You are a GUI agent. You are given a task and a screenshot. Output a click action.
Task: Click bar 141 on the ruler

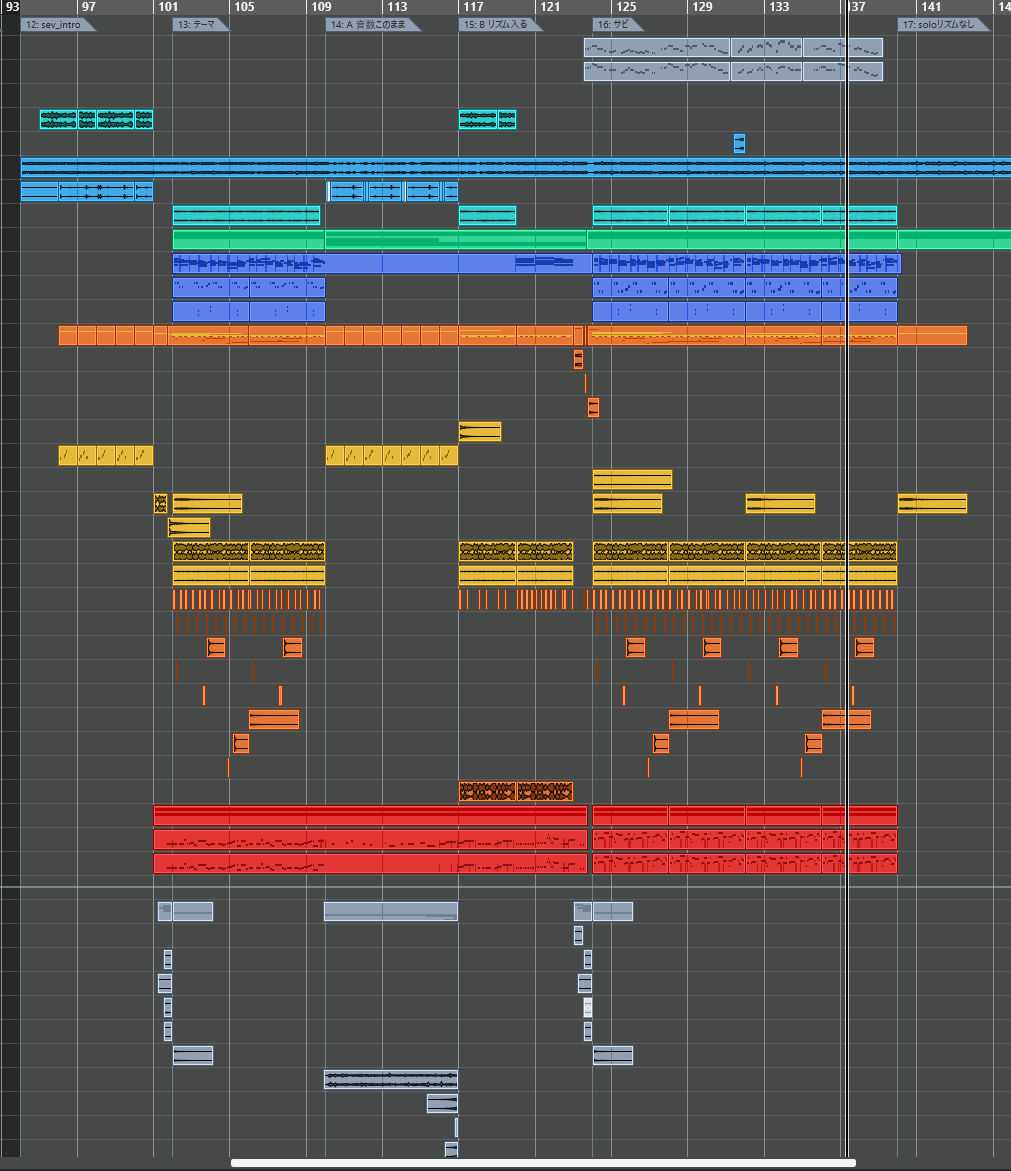click(931, 7)
